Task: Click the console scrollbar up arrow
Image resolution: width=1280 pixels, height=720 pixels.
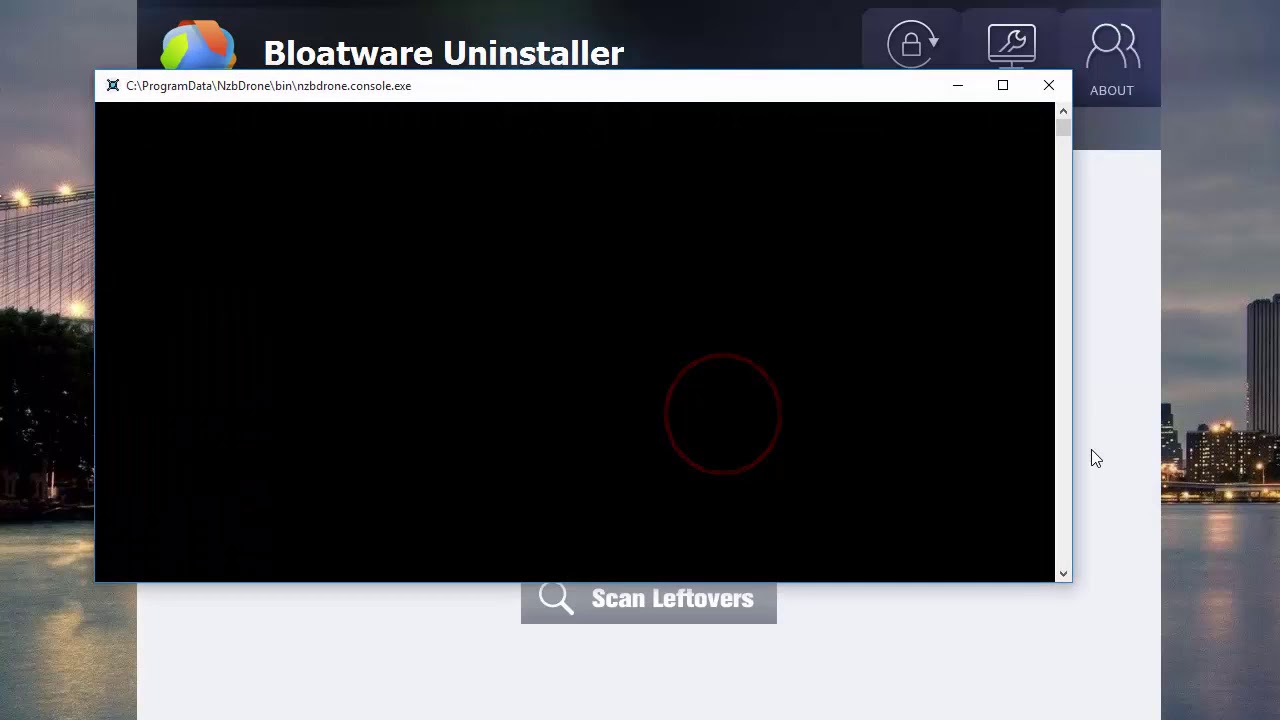Action: coord(1063,111)
